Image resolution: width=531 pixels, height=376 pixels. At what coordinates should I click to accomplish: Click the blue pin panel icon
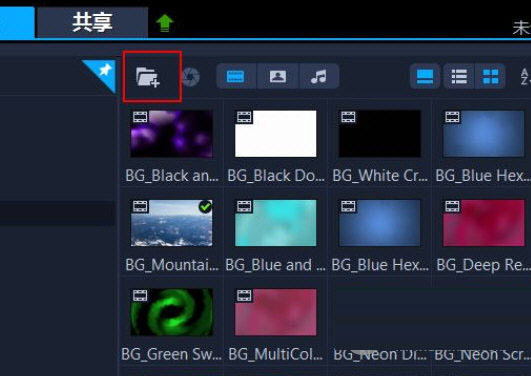pos(100,75)
